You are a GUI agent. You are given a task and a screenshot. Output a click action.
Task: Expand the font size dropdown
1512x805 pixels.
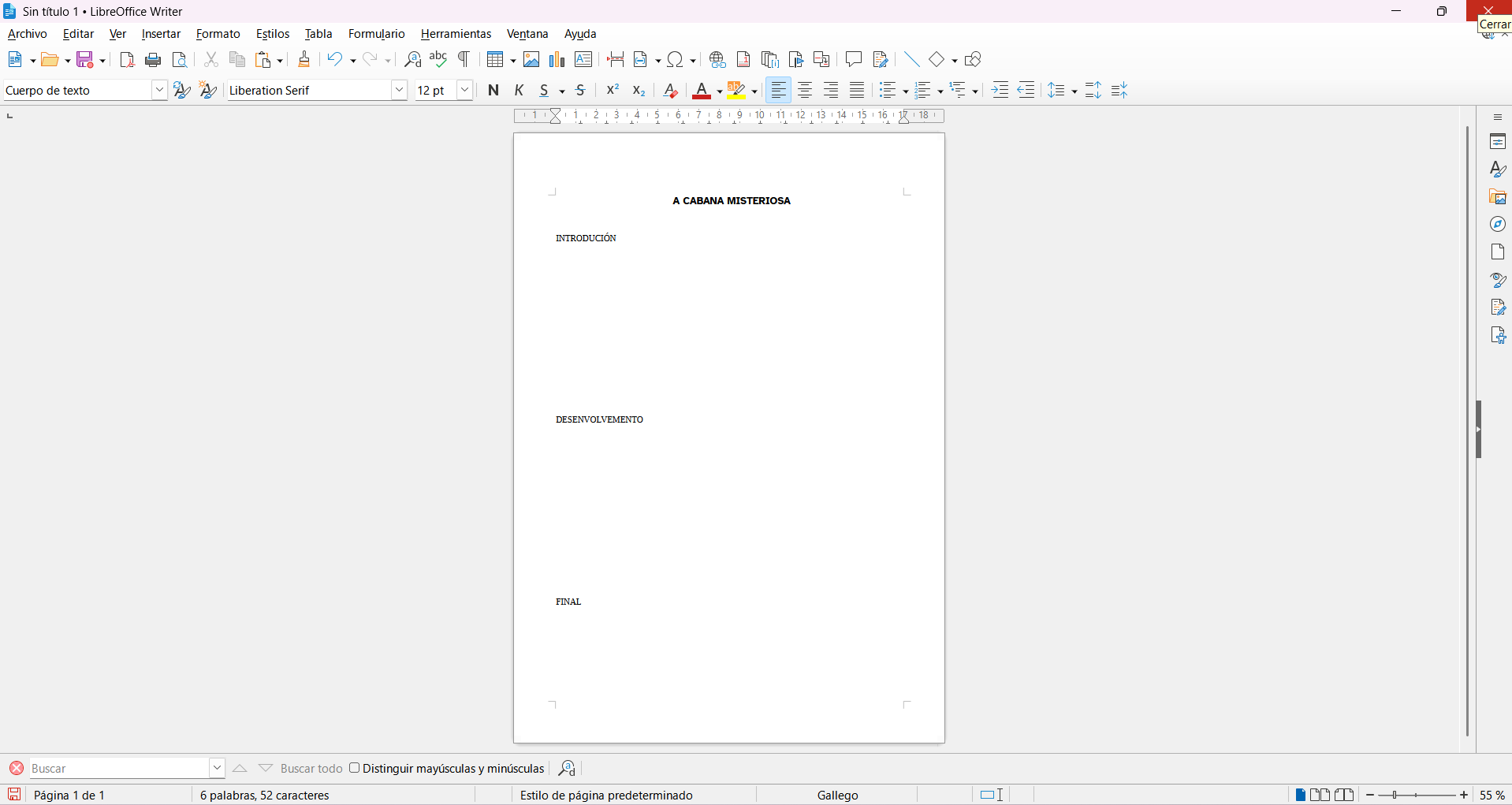465,91
